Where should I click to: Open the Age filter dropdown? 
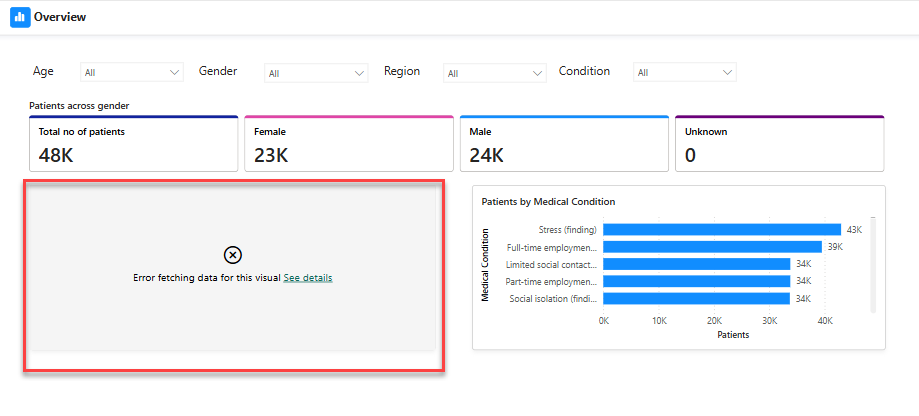(132, 73)
